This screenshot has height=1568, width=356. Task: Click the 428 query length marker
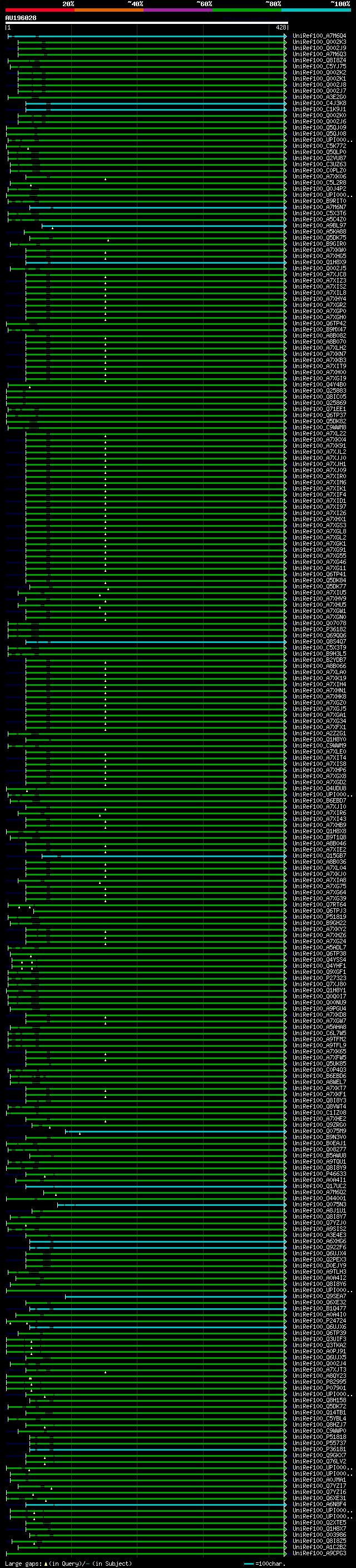coord(280,27)
